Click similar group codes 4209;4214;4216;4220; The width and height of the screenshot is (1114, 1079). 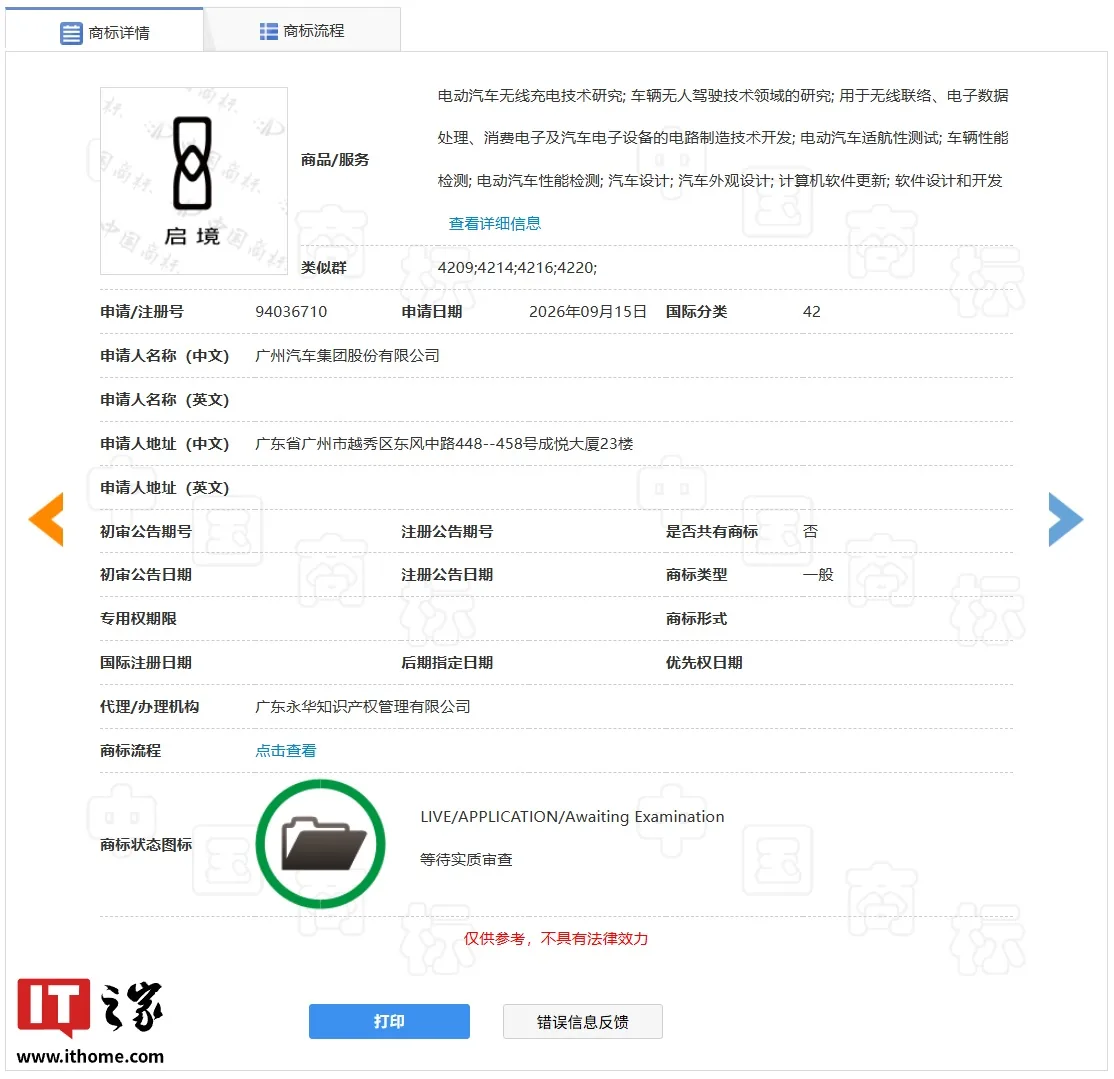[517, 268]
